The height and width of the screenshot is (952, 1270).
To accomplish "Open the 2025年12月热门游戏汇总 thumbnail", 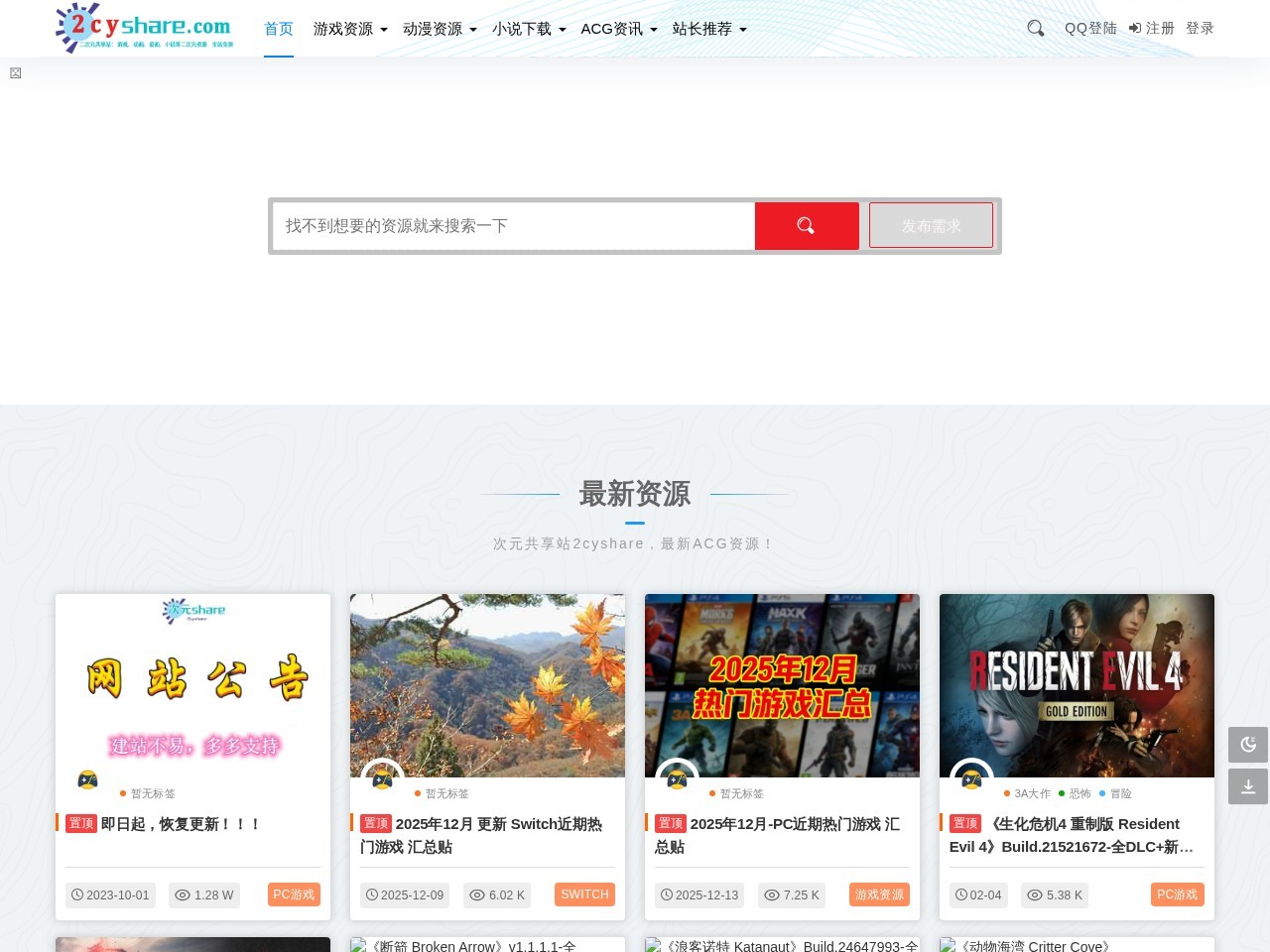I will click(782, 685).
